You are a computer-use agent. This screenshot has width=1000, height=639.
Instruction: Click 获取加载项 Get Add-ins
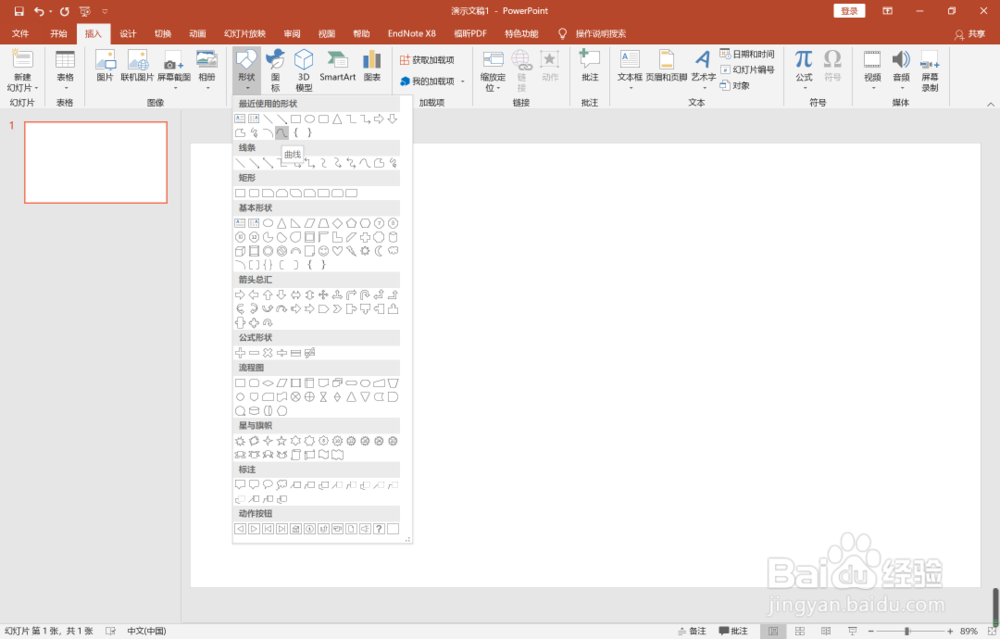tap(427, 60)
